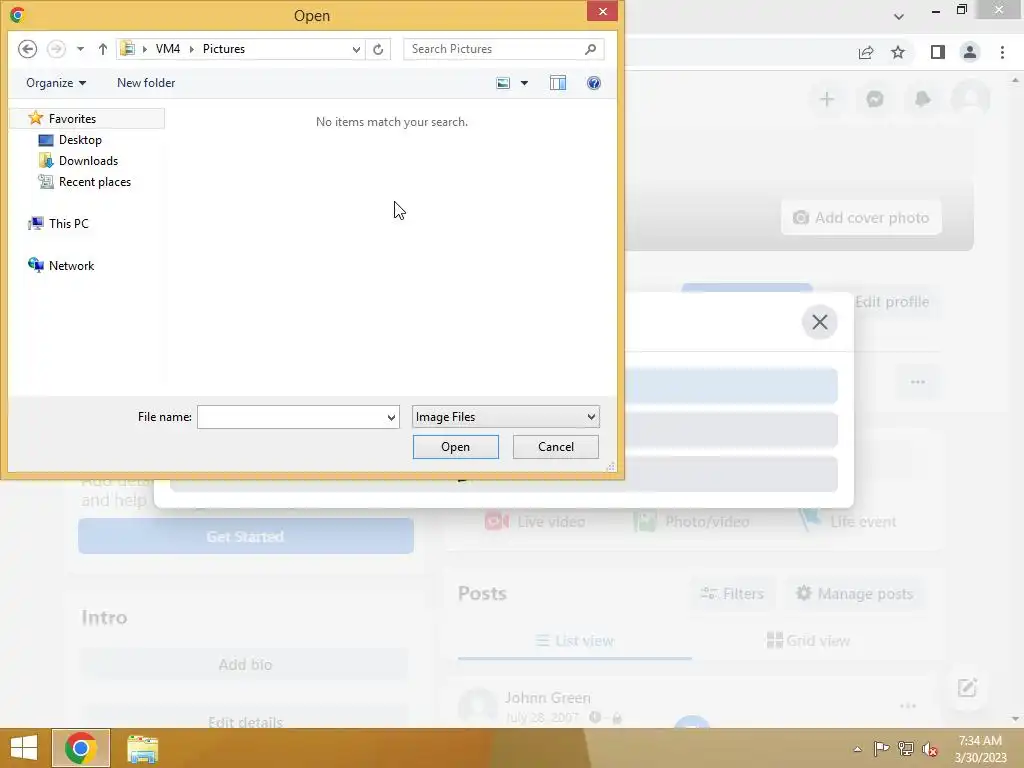Go up one folder level
The height and width of the screenshot is (768, 1024).
(x=103, y=49)
